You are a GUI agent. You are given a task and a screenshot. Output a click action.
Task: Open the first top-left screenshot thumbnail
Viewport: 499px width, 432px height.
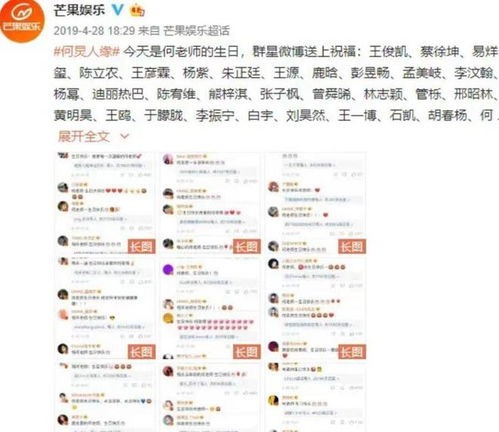[105, 203]
